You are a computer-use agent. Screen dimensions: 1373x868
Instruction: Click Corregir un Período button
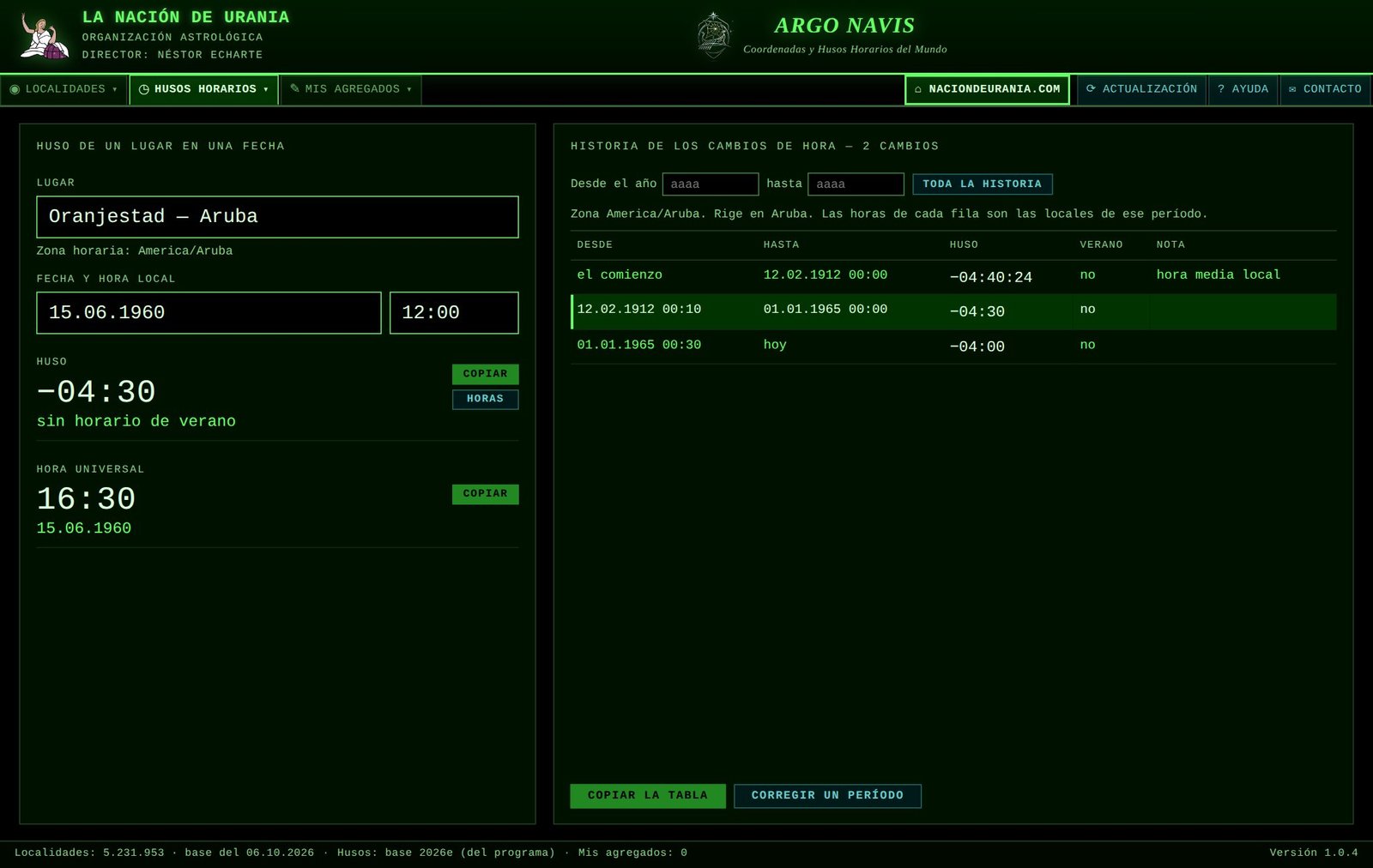(827, 796)
